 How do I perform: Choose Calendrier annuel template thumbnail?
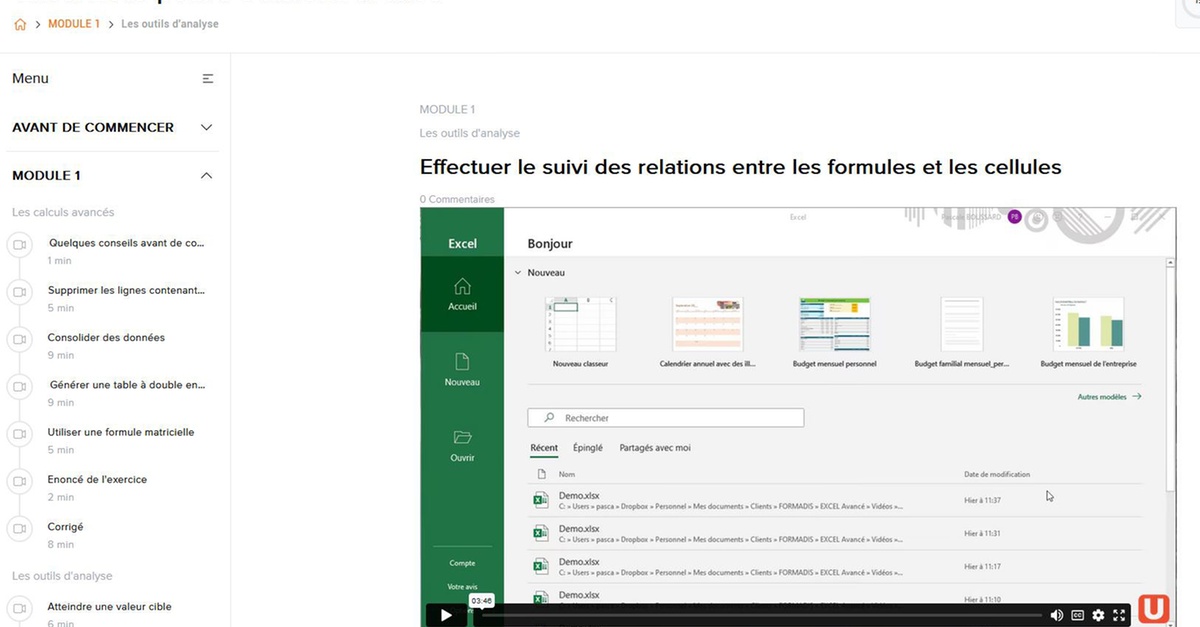coord(707,325)
